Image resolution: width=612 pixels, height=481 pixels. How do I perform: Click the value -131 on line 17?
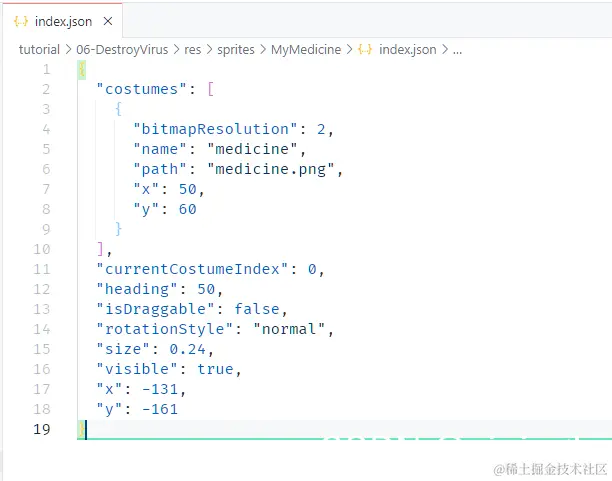point(160,389)
